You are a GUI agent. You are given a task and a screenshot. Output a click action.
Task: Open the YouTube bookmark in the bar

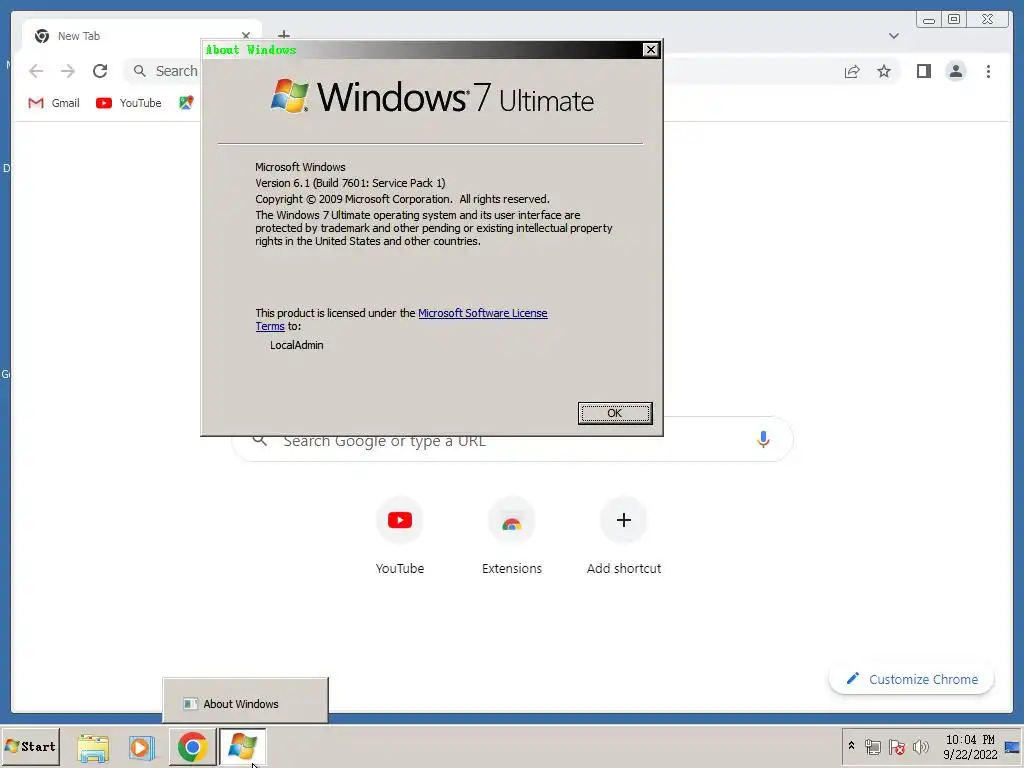click(129, 103)
